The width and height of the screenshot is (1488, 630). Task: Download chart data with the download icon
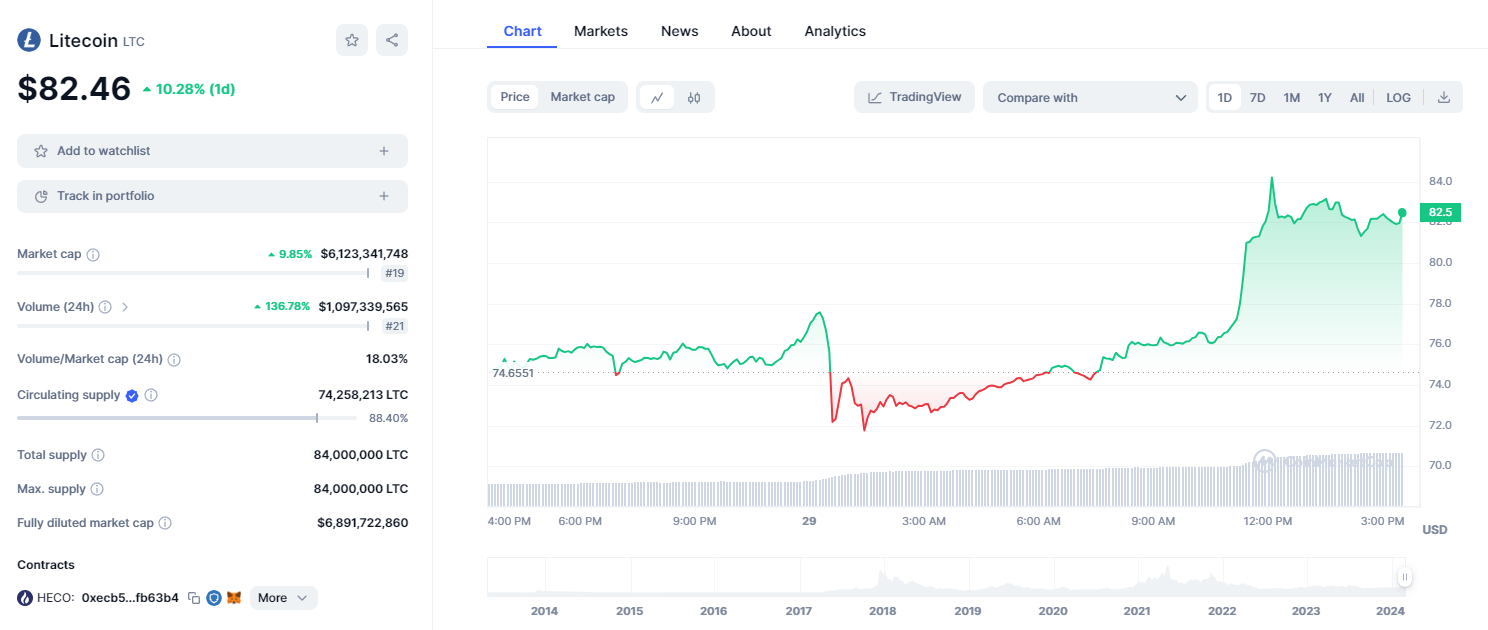coord(1443,97)
